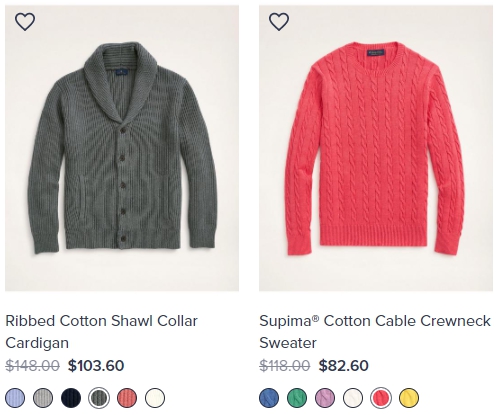Viewport: 502px width, 415px height.
Task: Open the Ribbed Cotton Shawl Collar Cardigan image
Action: [x=122, y=148]
